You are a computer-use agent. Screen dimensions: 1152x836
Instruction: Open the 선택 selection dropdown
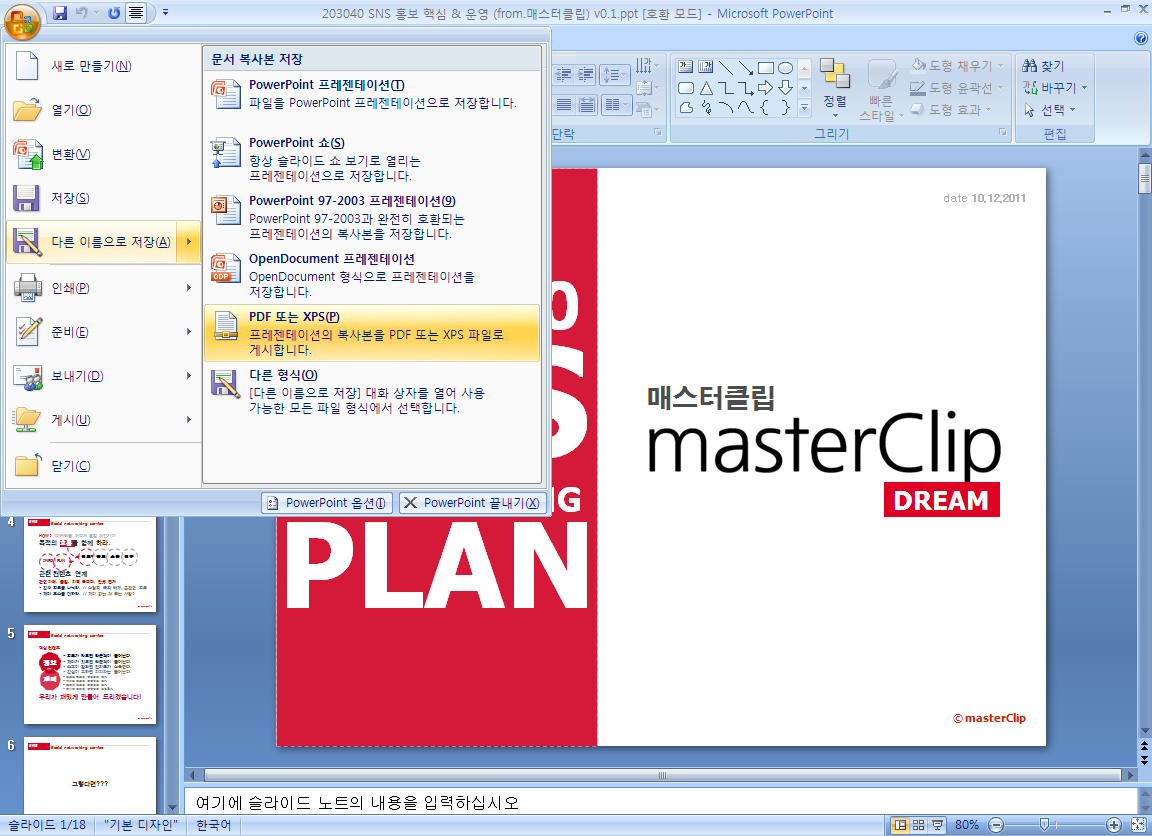point(1049,109)
